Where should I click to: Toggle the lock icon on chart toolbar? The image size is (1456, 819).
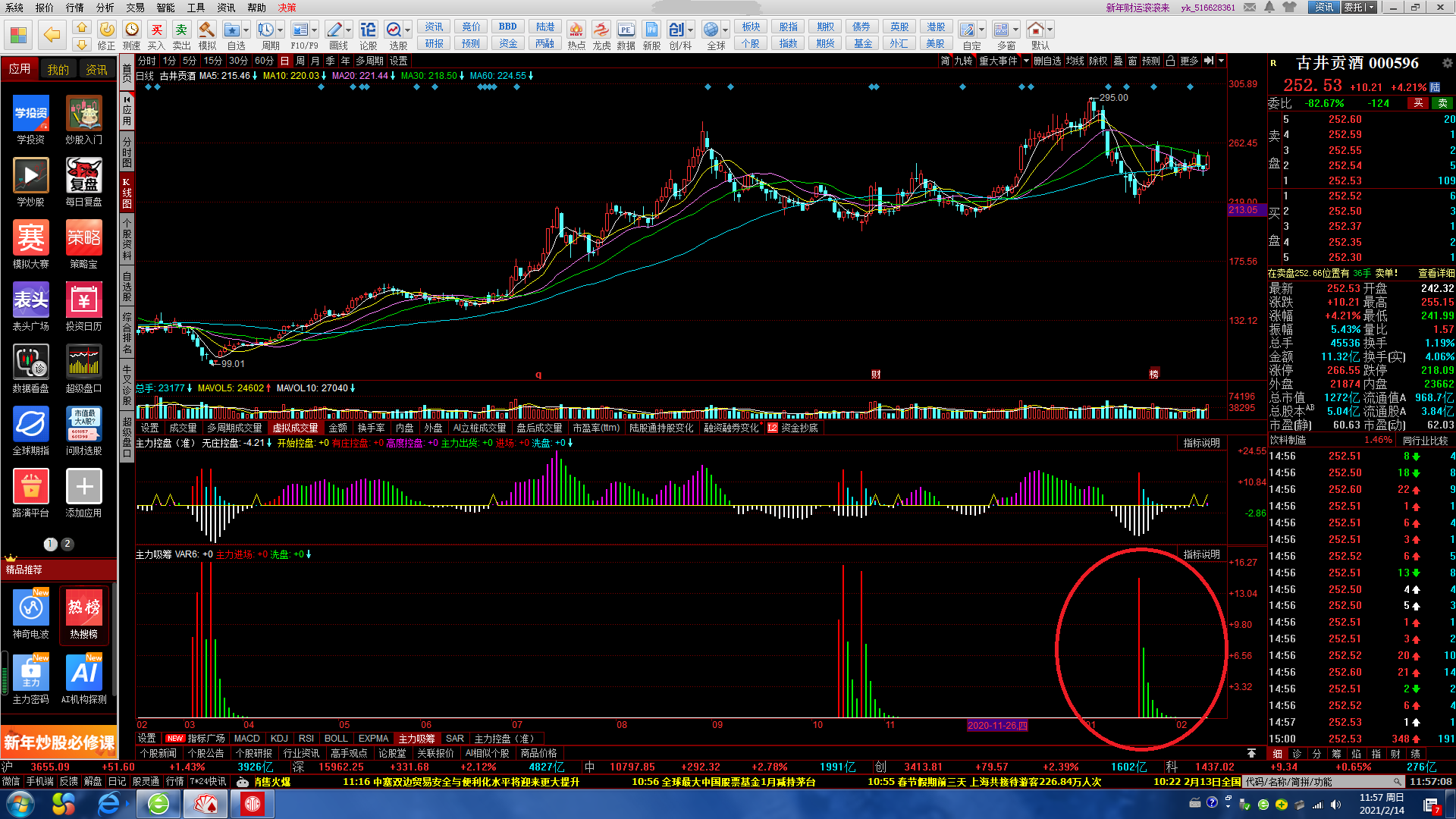(1170, 61)
